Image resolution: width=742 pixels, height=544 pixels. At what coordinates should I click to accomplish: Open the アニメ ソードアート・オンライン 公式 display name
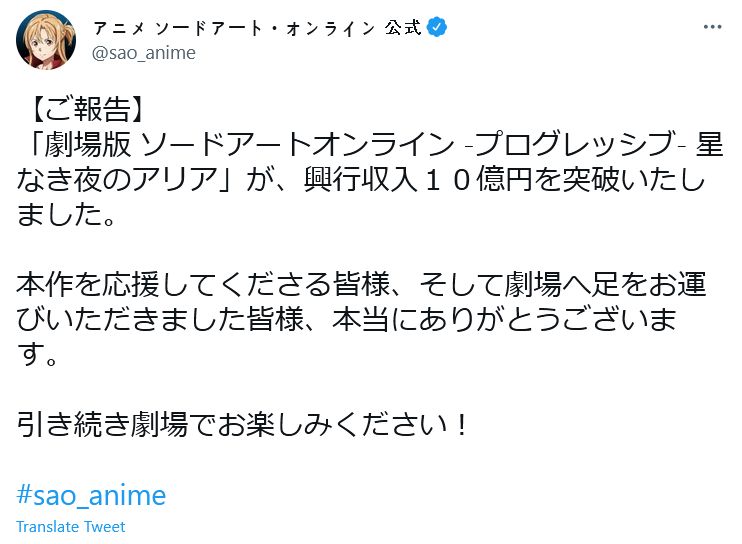tap(250, 28)
